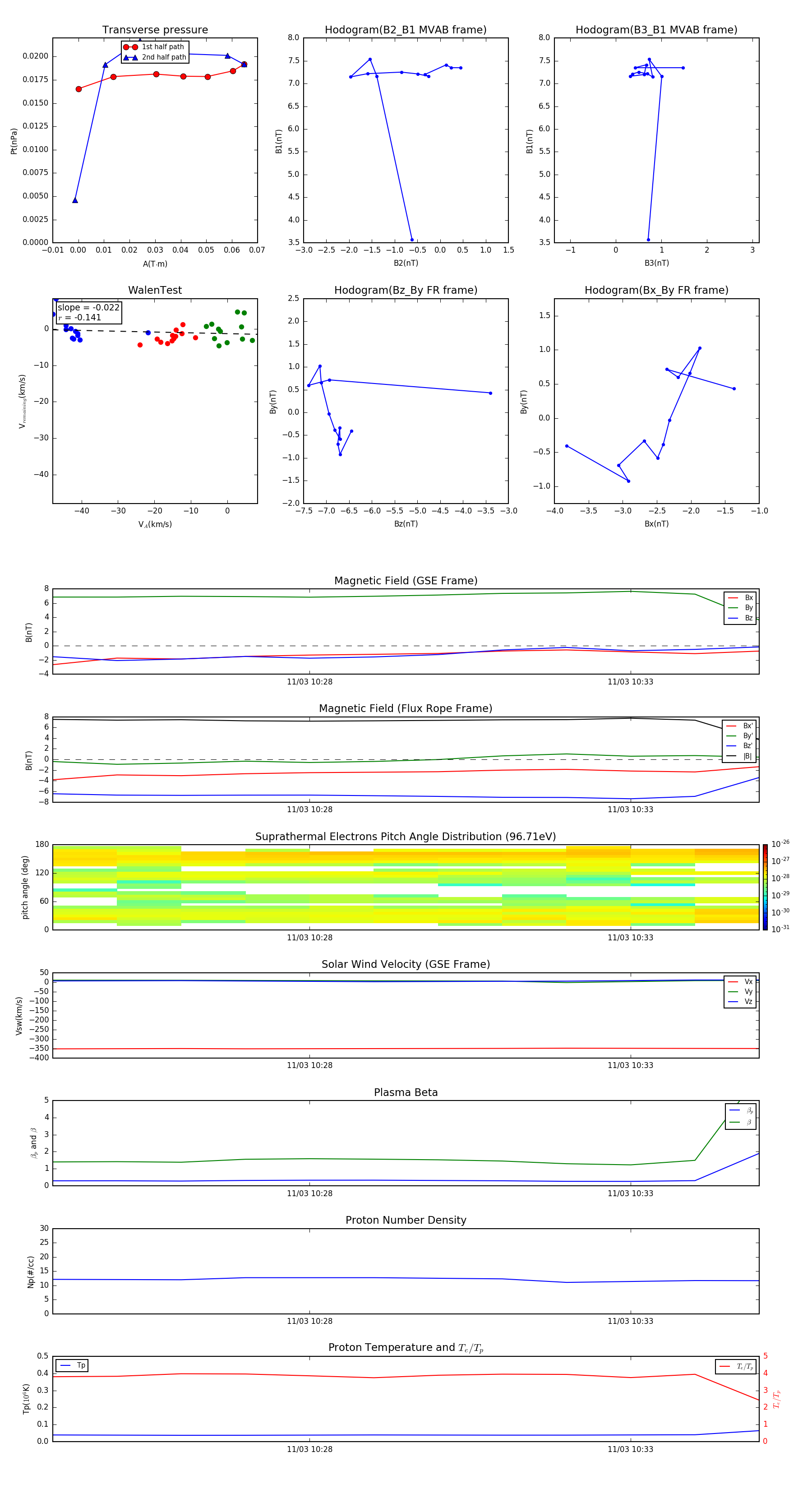812x1489 pixels.
Task: Click the red Te/Tp right-axis label
Action: point(777,1399)
